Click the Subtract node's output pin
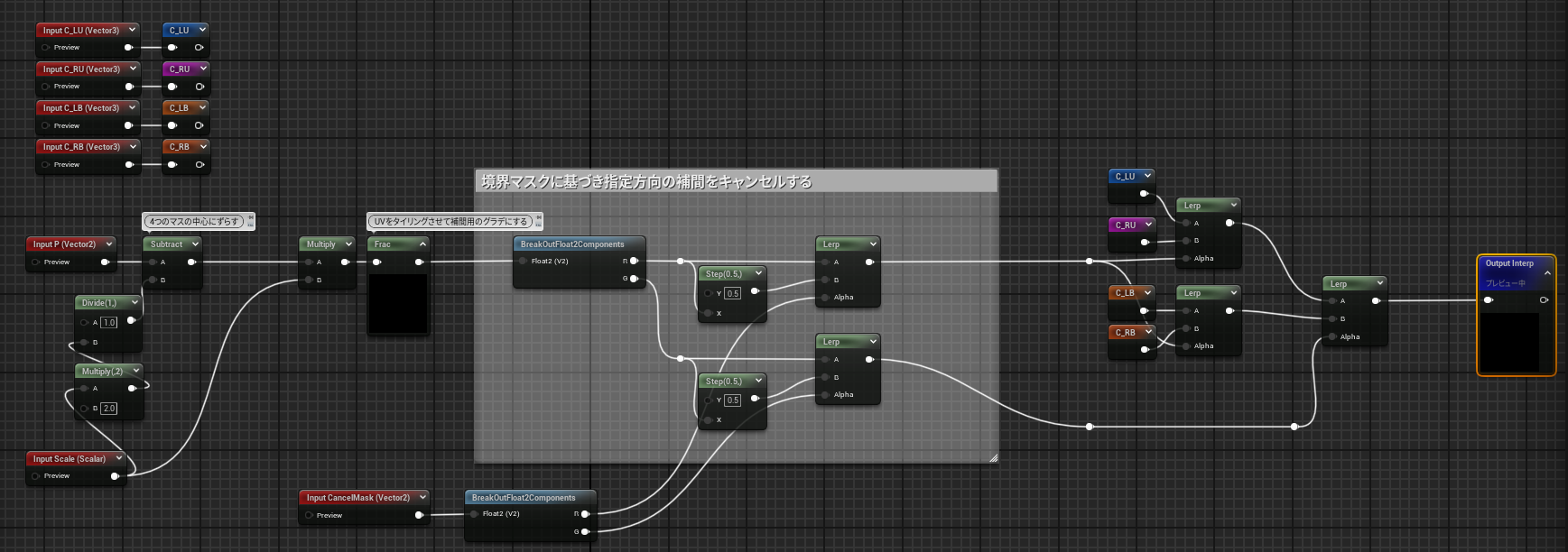1568x552 pixels. 190,262
